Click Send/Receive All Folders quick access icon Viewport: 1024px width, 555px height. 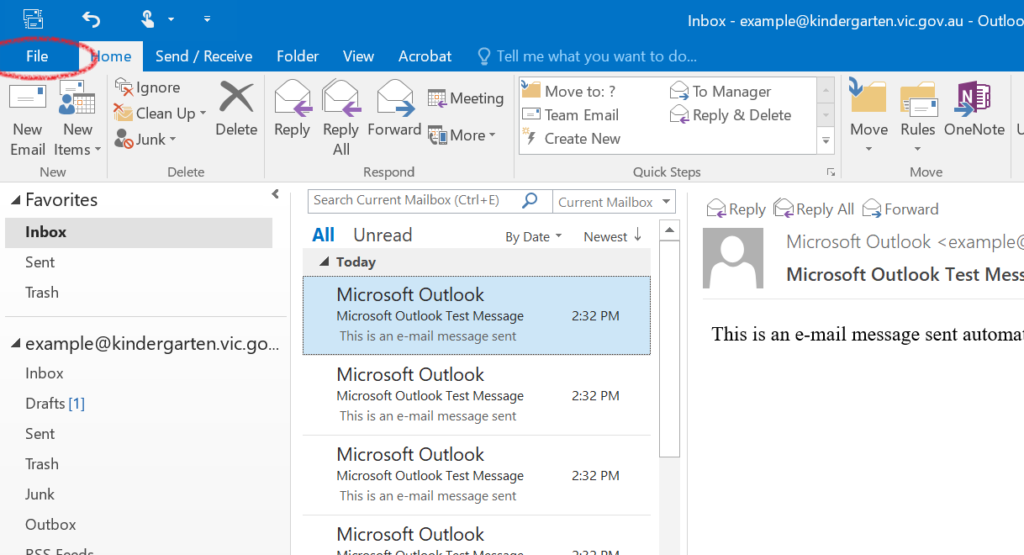(33, 19)
